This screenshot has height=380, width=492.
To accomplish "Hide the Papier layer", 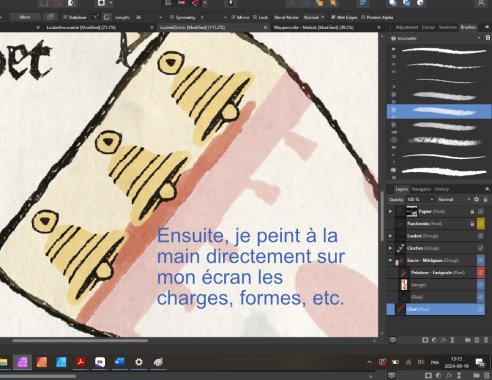I will (481, 211).
